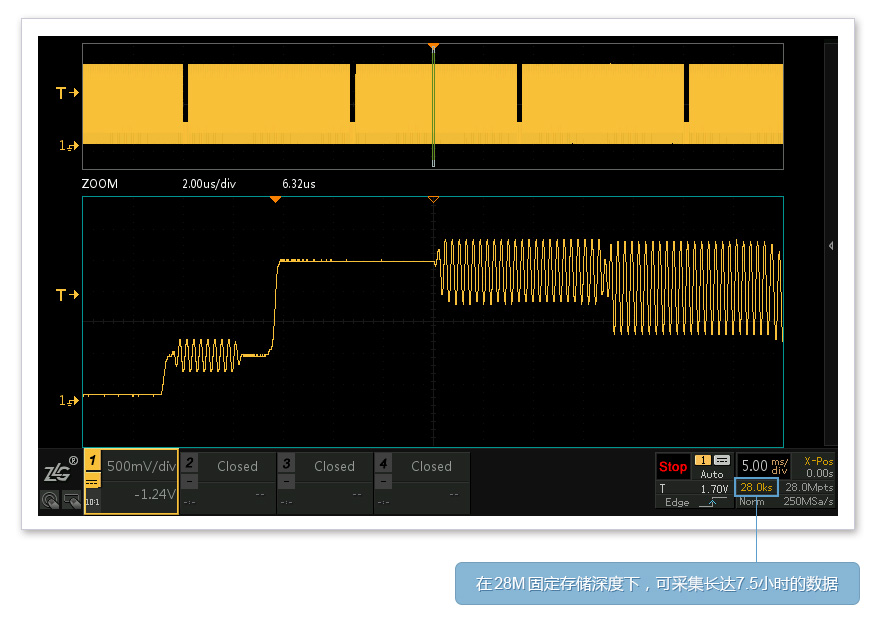Click the Auto trigger mode button
Screen dimensions: 888x636
pos(711,474)
